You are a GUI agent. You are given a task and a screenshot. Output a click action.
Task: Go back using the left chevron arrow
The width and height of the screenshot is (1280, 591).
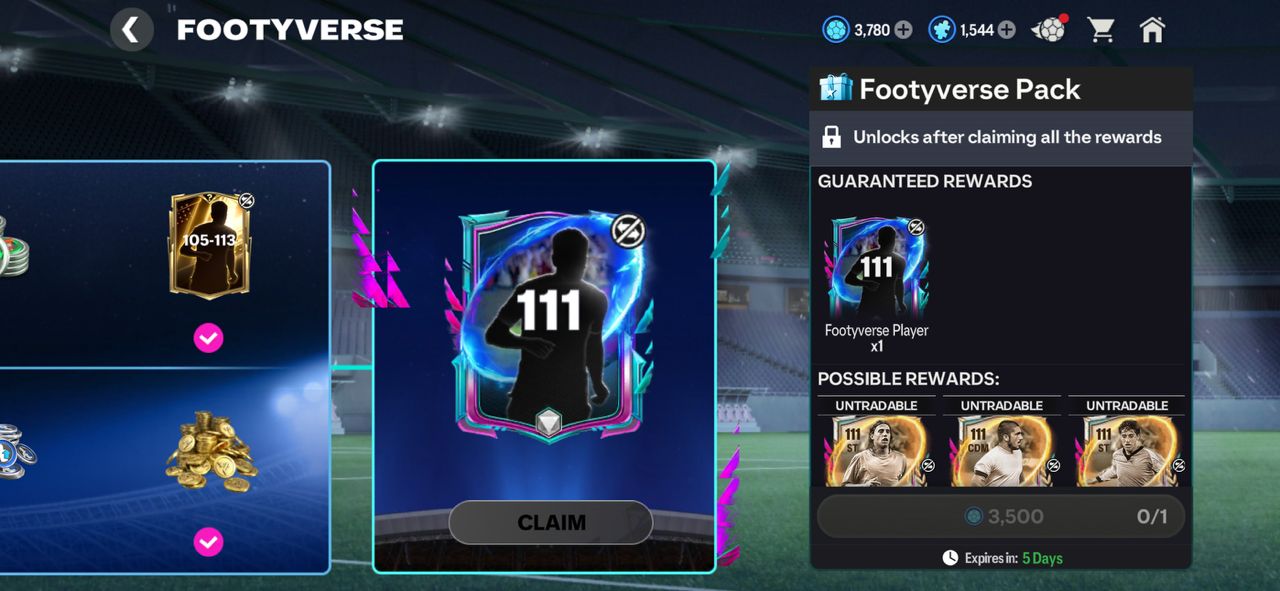[131, 30]
